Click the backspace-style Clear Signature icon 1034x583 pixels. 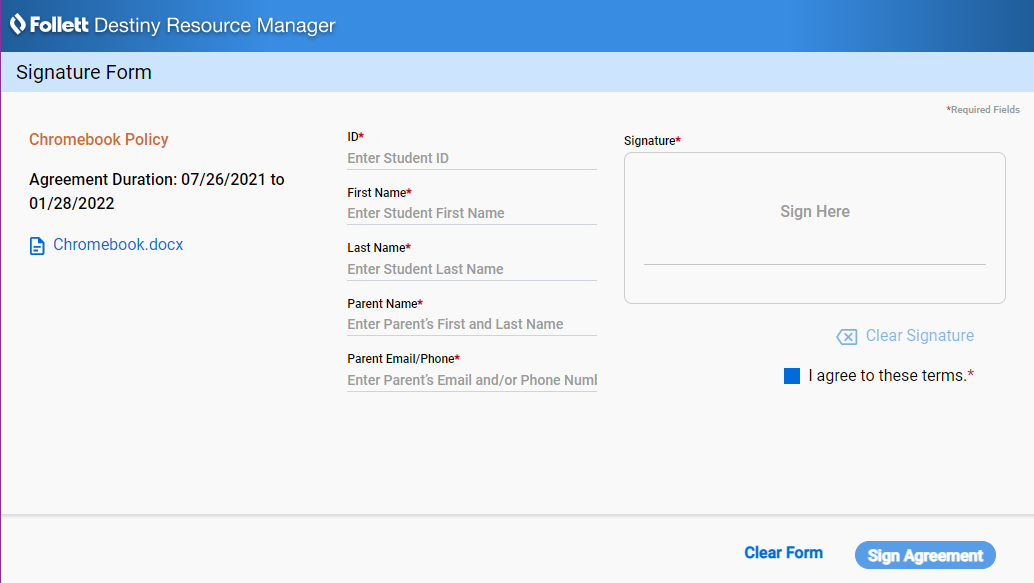(x=846, y=336)
